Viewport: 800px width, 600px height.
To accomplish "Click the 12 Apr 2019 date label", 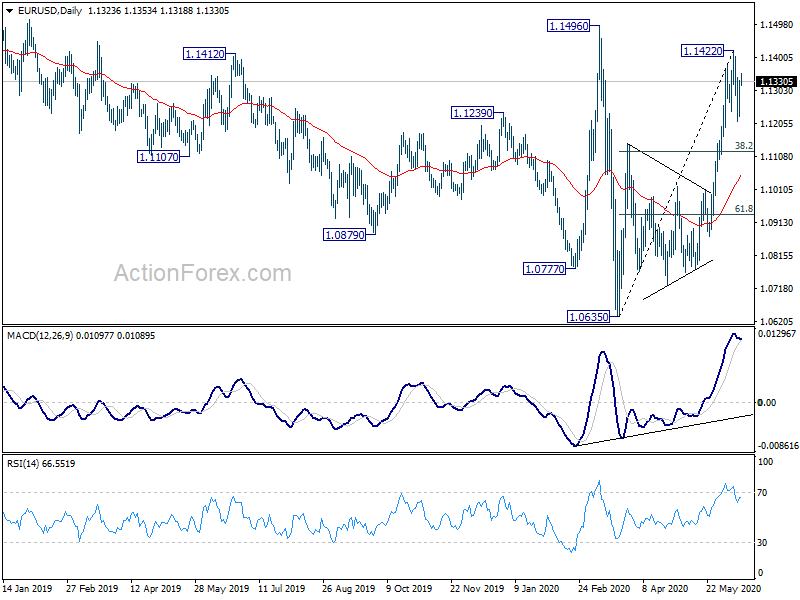I will click(x=156, y=588).
